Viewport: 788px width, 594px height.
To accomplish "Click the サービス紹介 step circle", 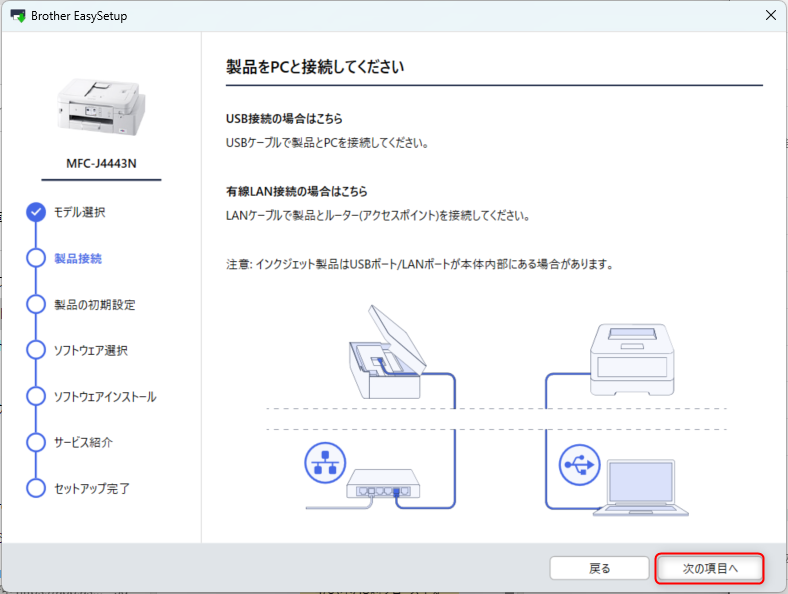I will [x=36, y=442].
